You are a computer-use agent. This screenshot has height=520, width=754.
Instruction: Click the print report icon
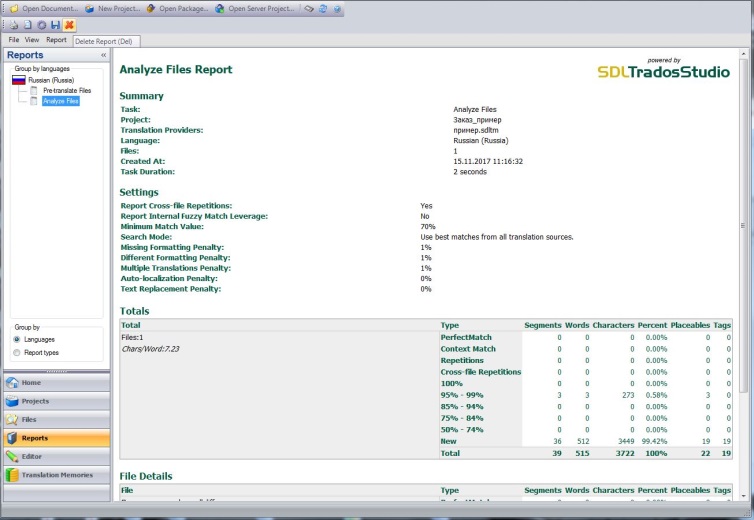click(15, 24)
